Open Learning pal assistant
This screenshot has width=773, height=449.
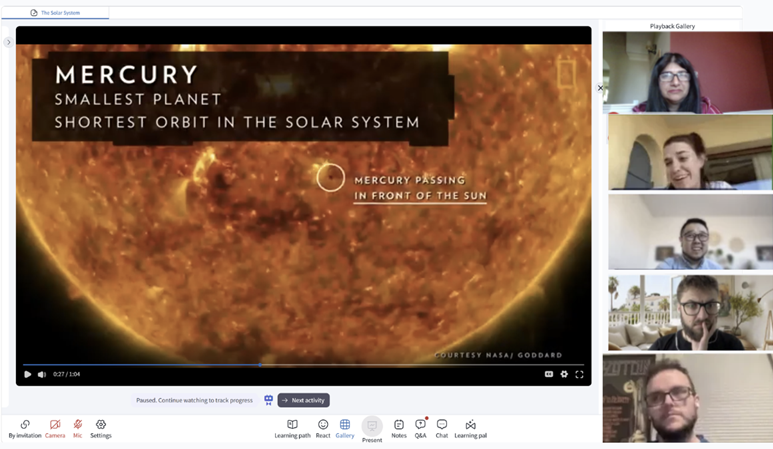[470, 428]
